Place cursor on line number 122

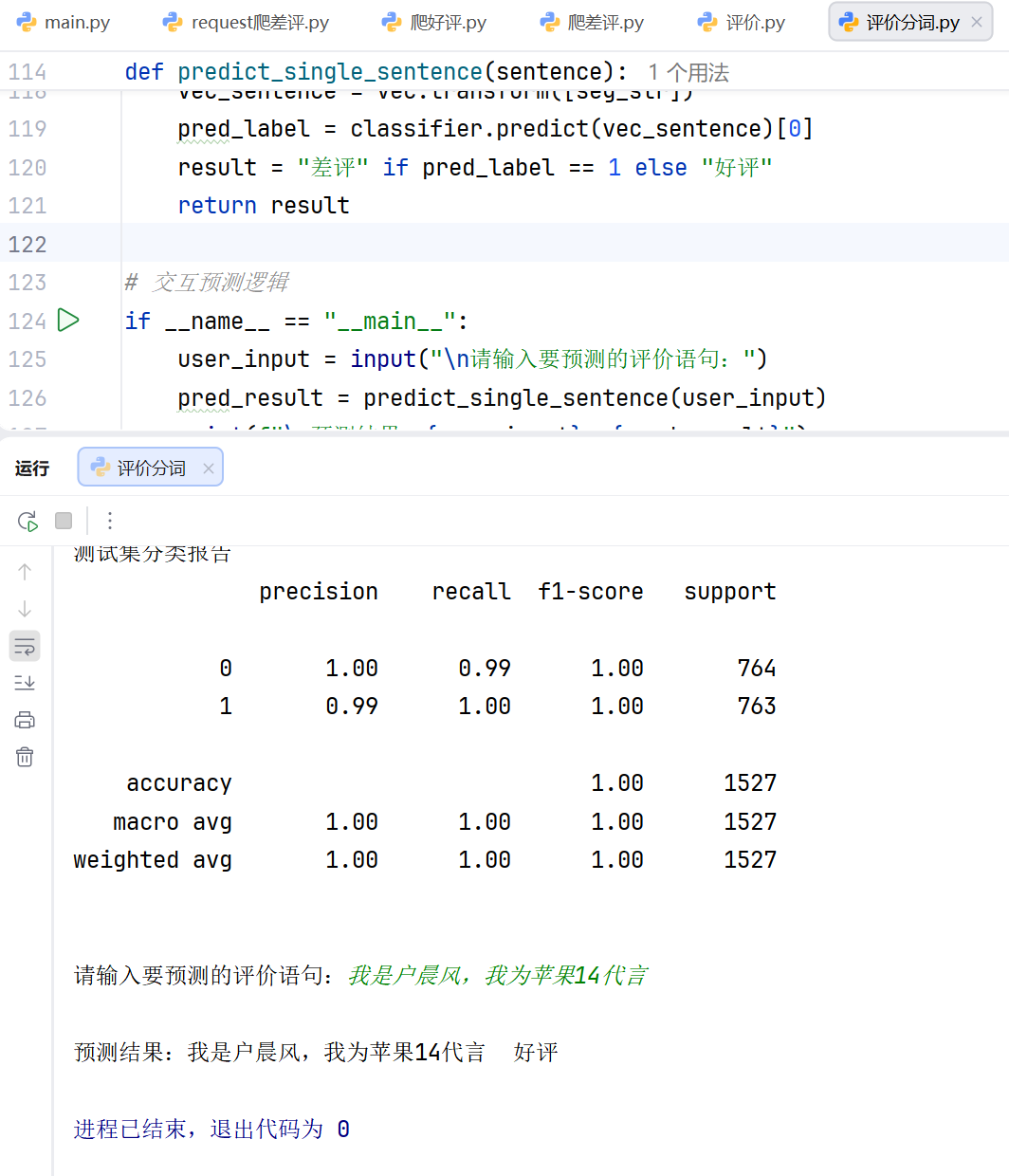27,244
